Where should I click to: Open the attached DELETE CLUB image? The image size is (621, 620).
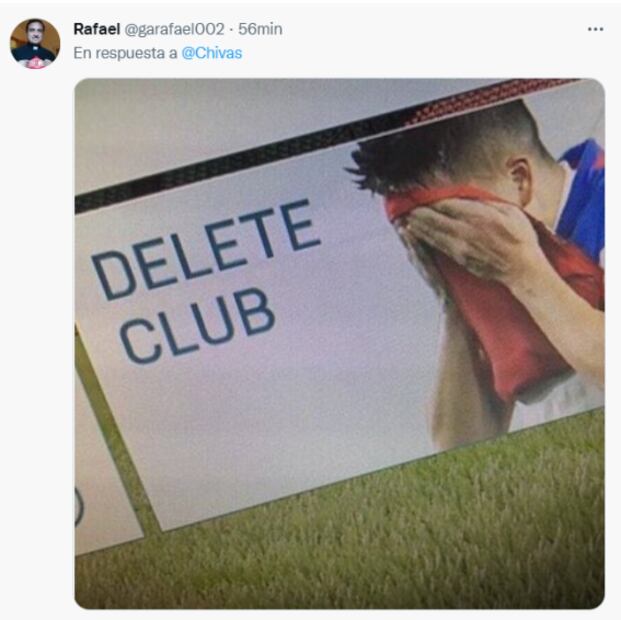(x=339, y=343)
